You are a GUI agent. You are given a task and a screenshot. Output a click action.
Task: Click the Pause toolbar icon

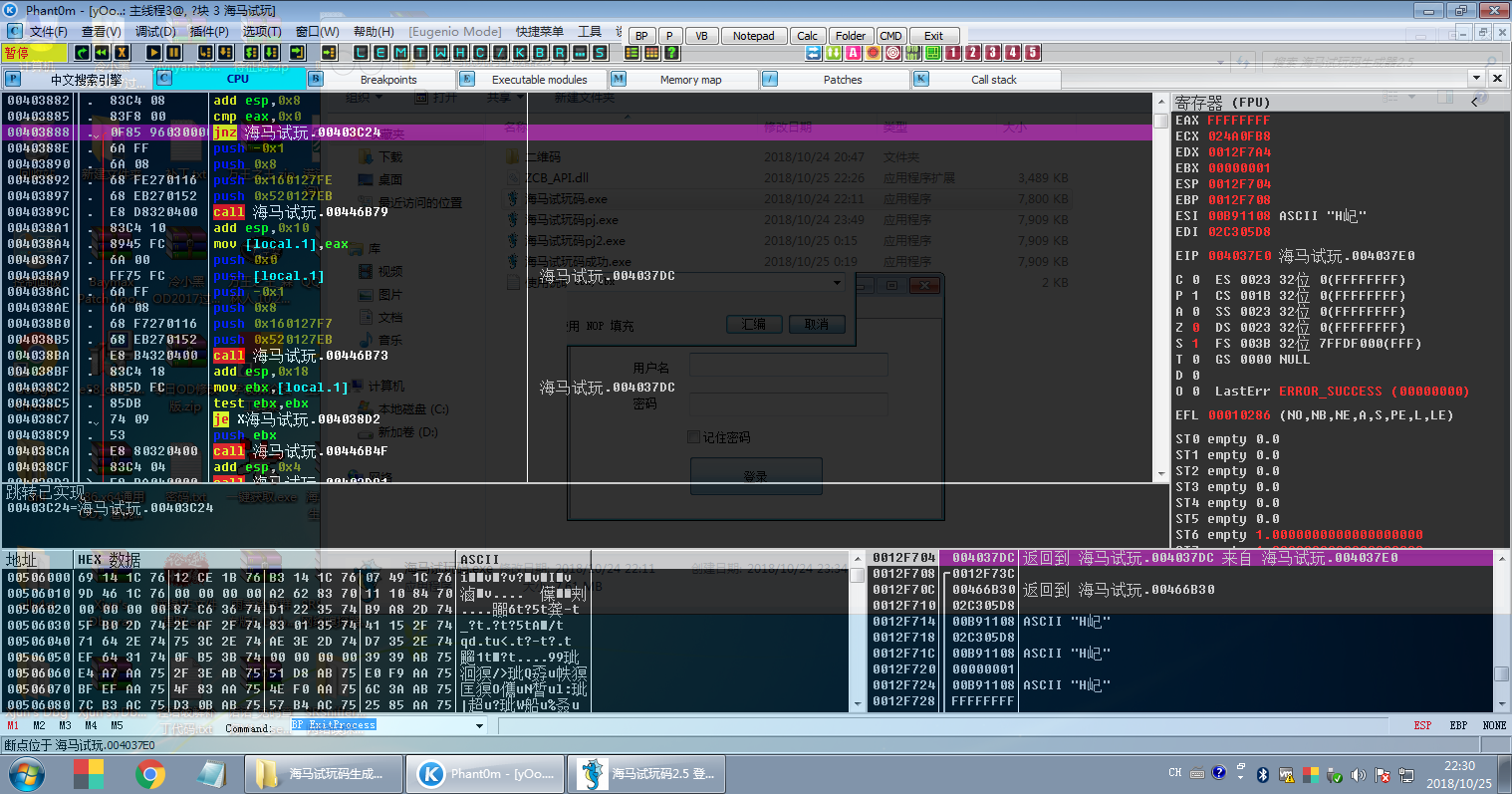(x=173, y=52)
